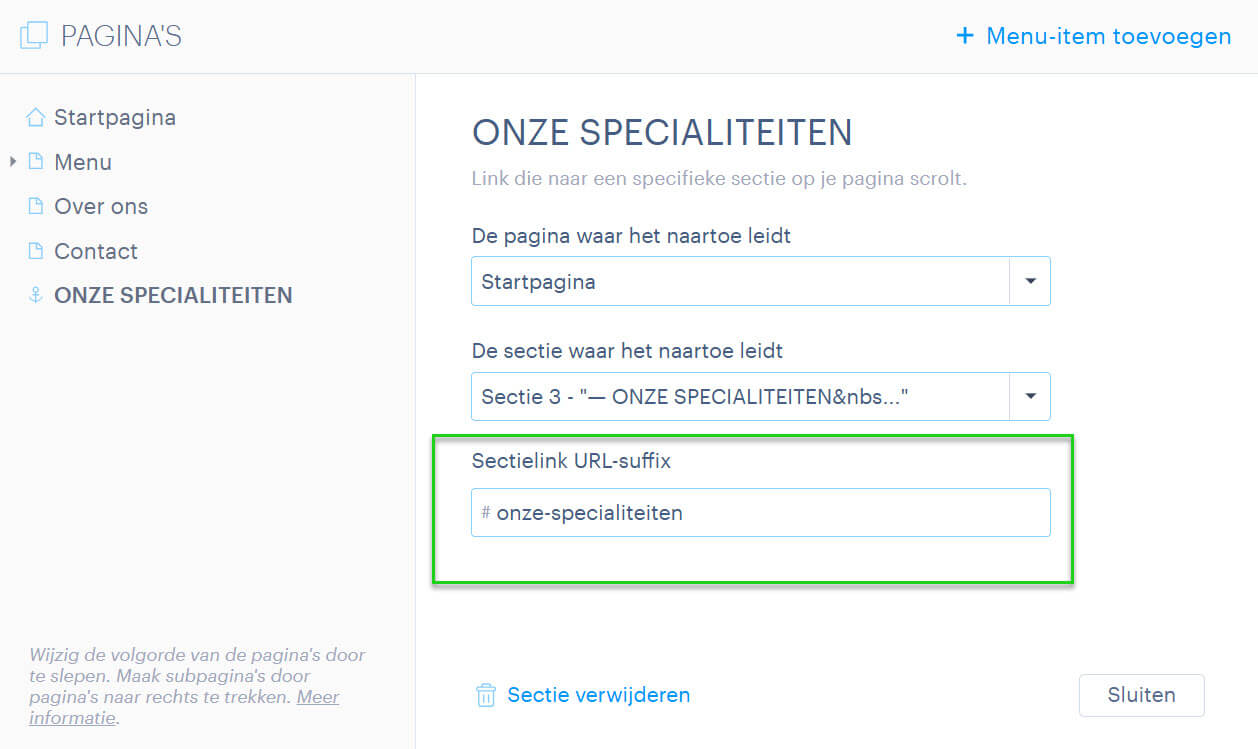
Task: Click the trash can icon
Action: (486, 695)
